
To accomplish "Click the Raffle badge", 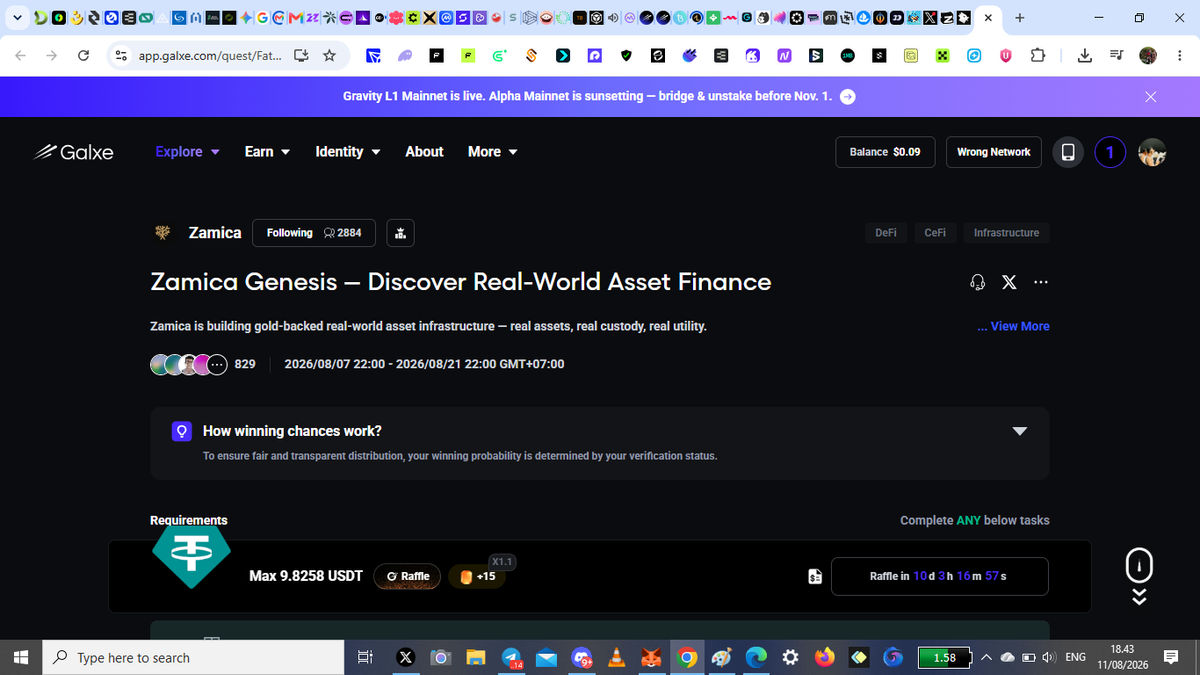I will (407, 576).
